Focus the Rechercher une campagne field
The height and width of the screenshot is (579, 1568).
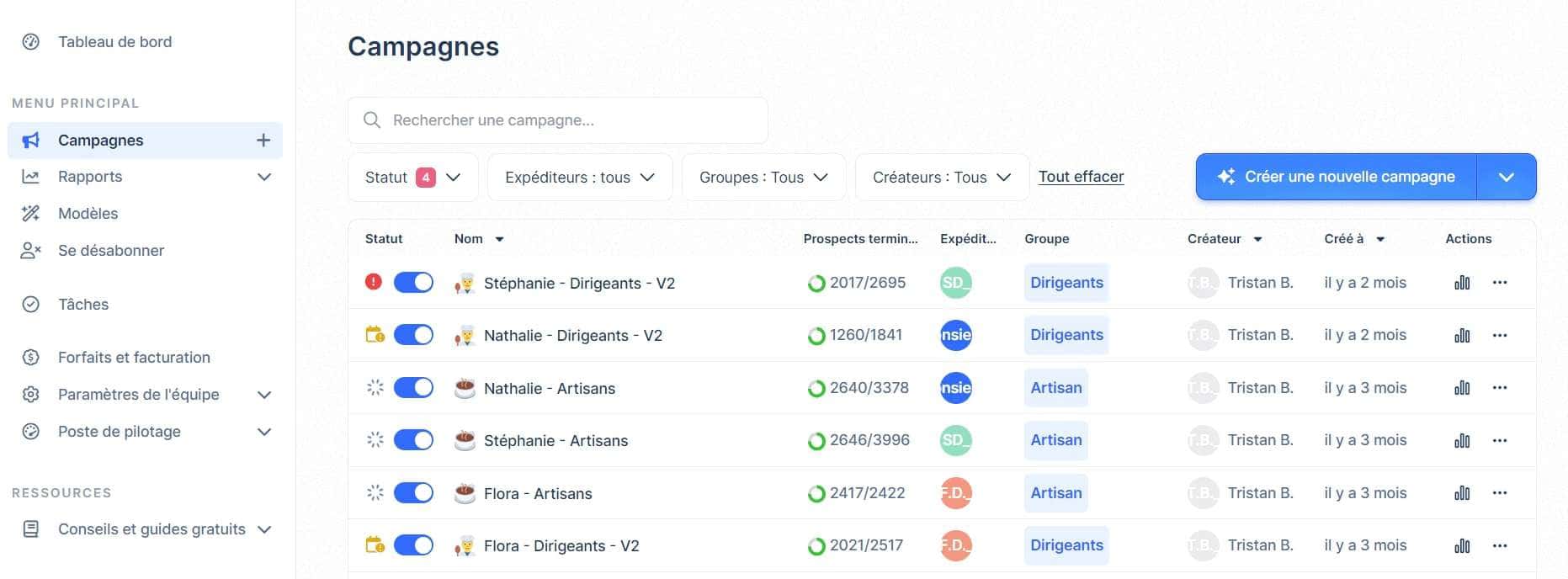(558, 120)
